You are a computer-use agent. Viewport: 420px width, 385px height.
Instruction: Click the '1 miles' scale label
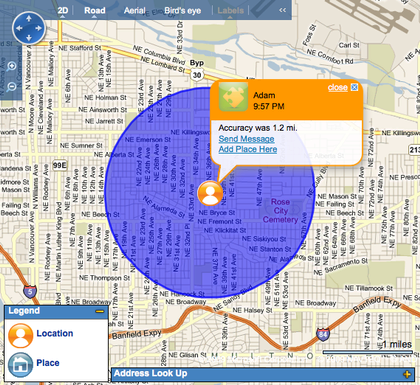pos(397,344)
